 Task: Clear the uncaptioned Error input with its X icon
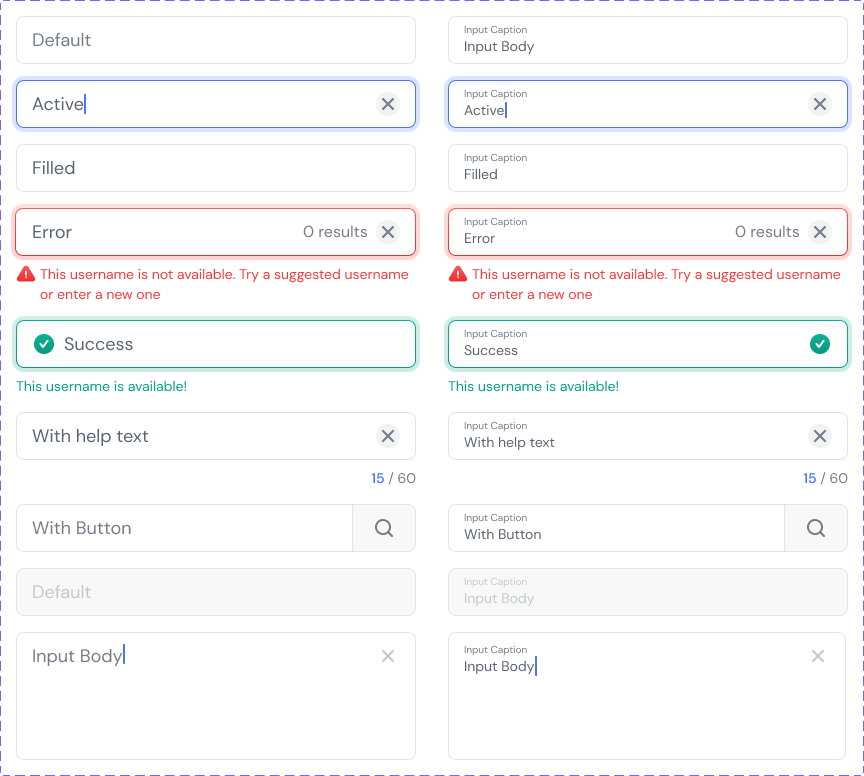click(388, 232)
